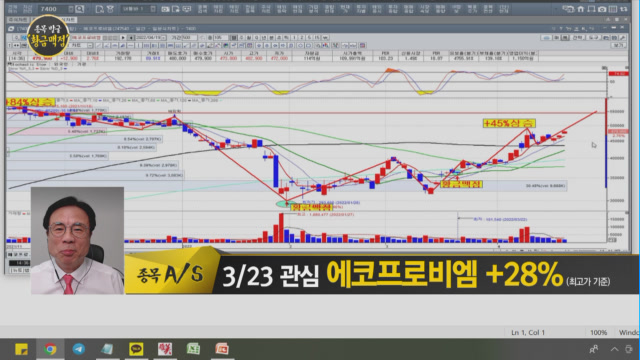
Task: Click the magnifier search icon beside 7400
Action: tap(80, 9)
